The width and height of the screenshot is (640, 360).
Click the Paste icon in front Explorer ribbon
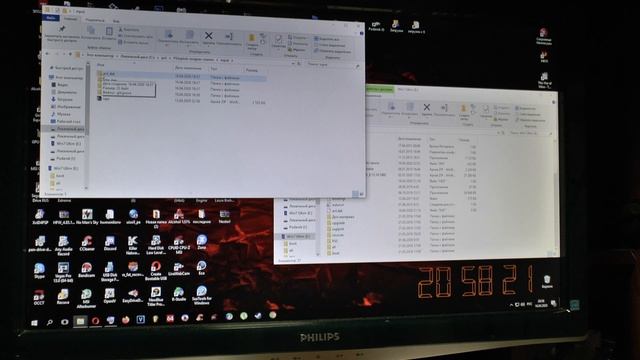(x=109, y=31)
